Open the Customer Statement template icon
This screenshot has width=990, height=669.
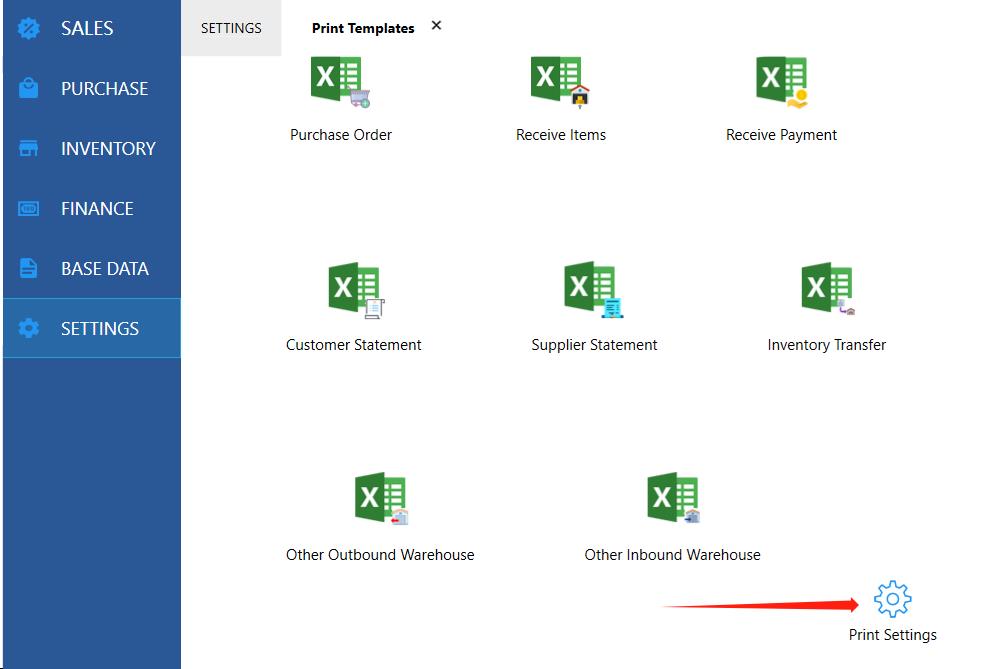(x=357, y=290)
